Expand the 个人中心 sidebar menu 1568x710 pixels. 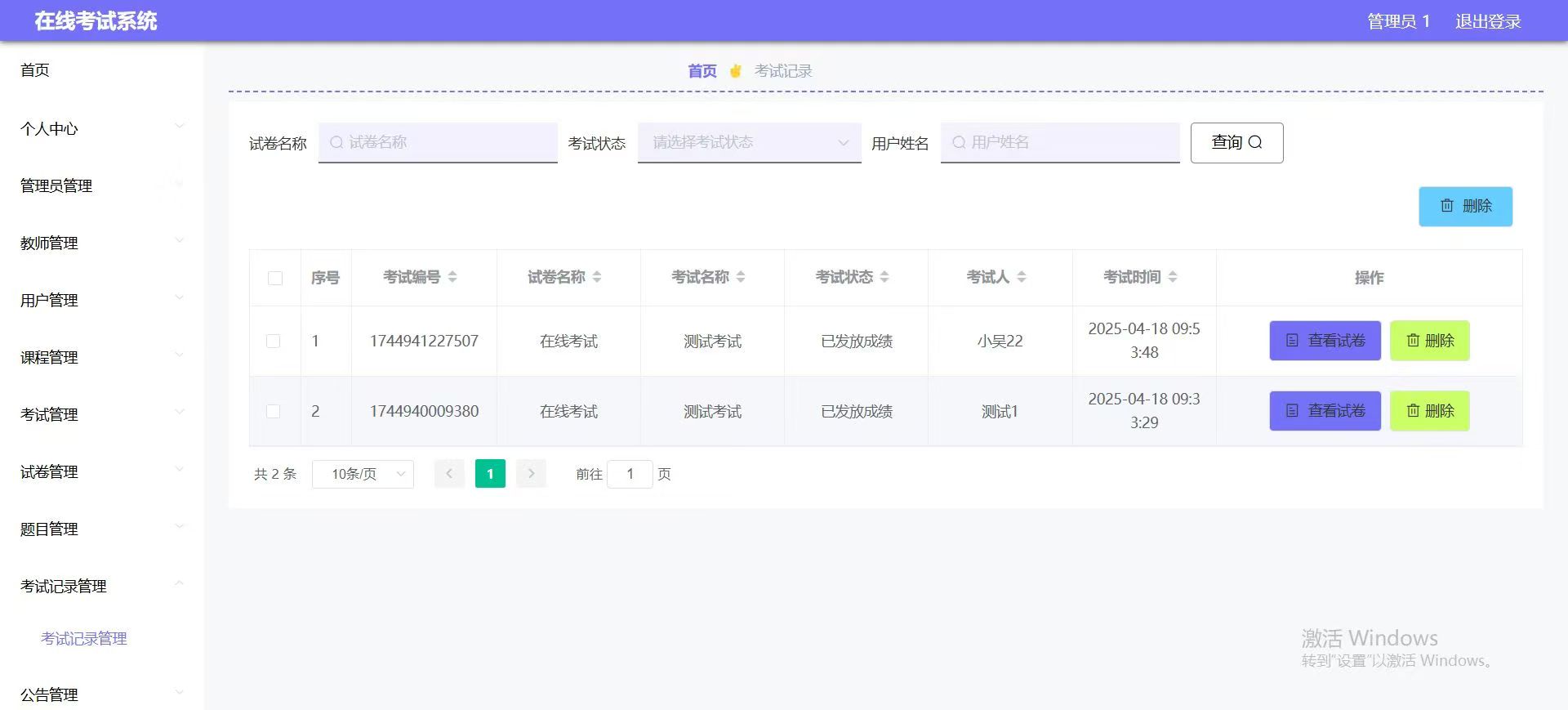[101, 128]
